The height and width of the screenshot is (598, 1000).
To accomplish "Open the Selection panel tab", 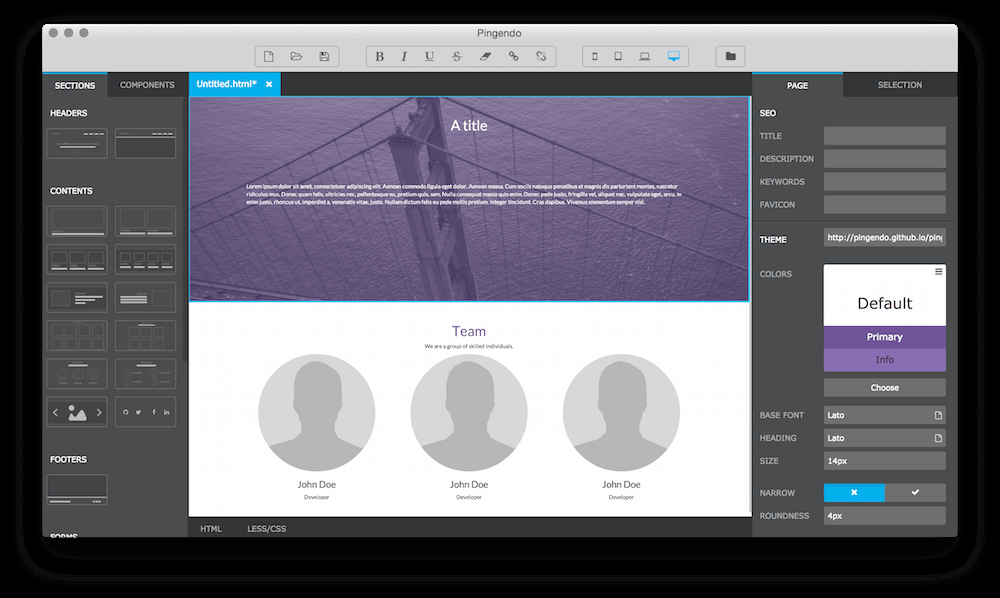I will click(x=899, y=85).
